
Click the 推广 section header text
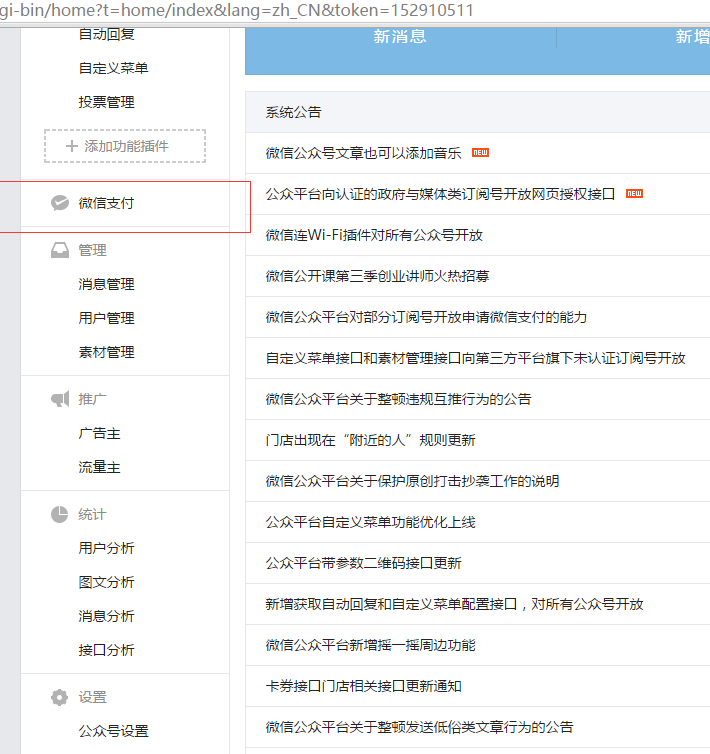92,399
